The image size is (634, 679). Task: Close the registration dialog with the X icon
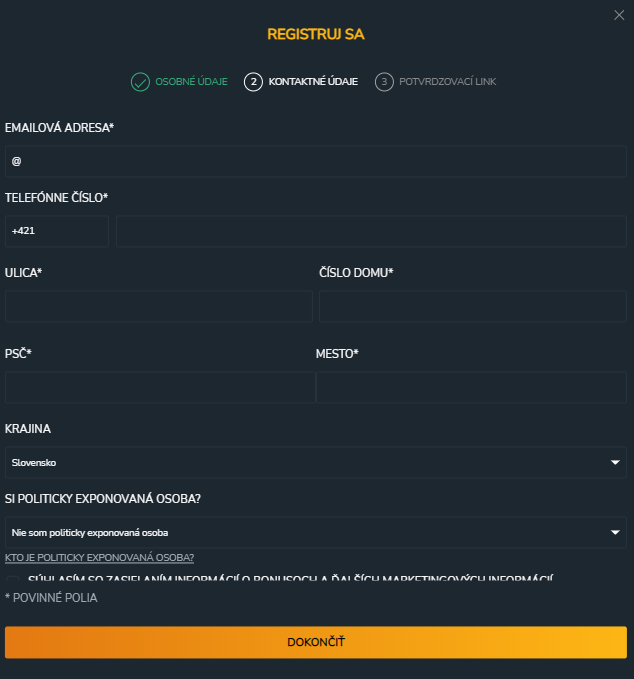618,14
